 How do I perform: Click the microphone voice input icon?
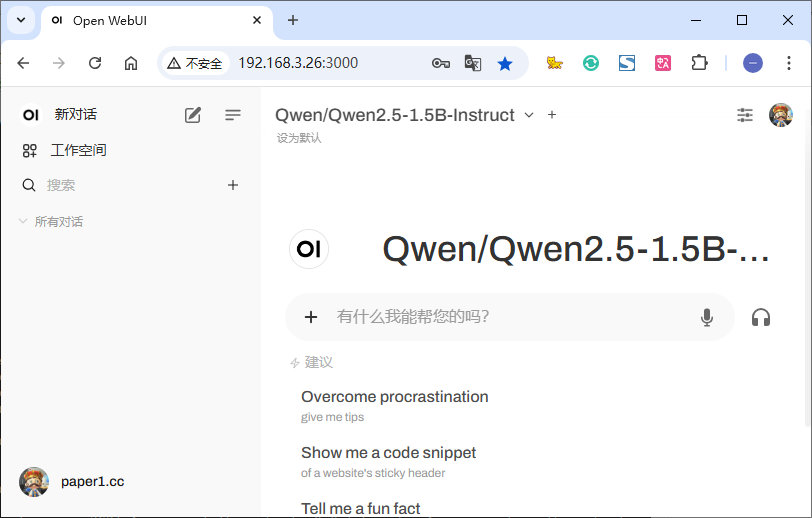pyautogui.click(x=707, y=317)
